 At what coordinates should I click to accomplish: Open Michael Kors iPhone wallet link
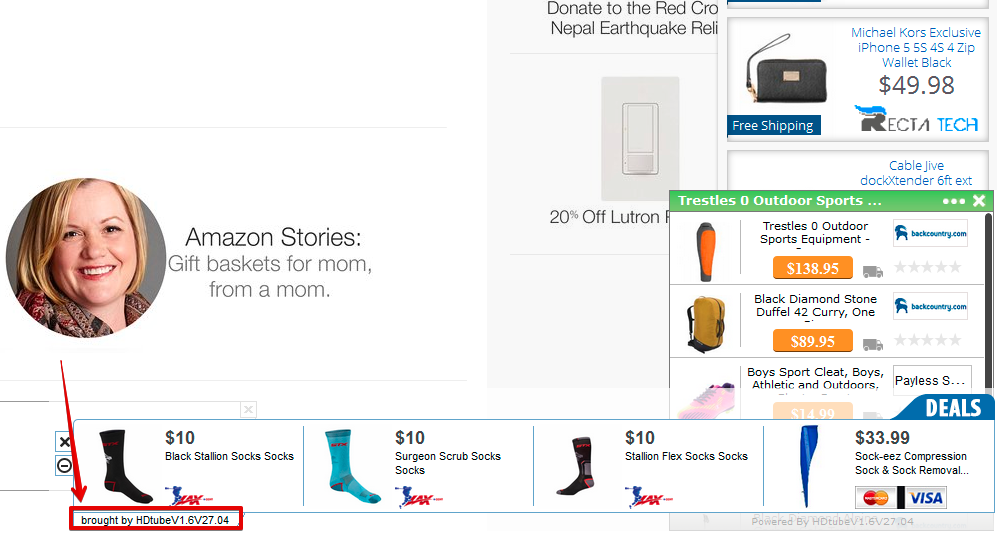tap(915, 47)
